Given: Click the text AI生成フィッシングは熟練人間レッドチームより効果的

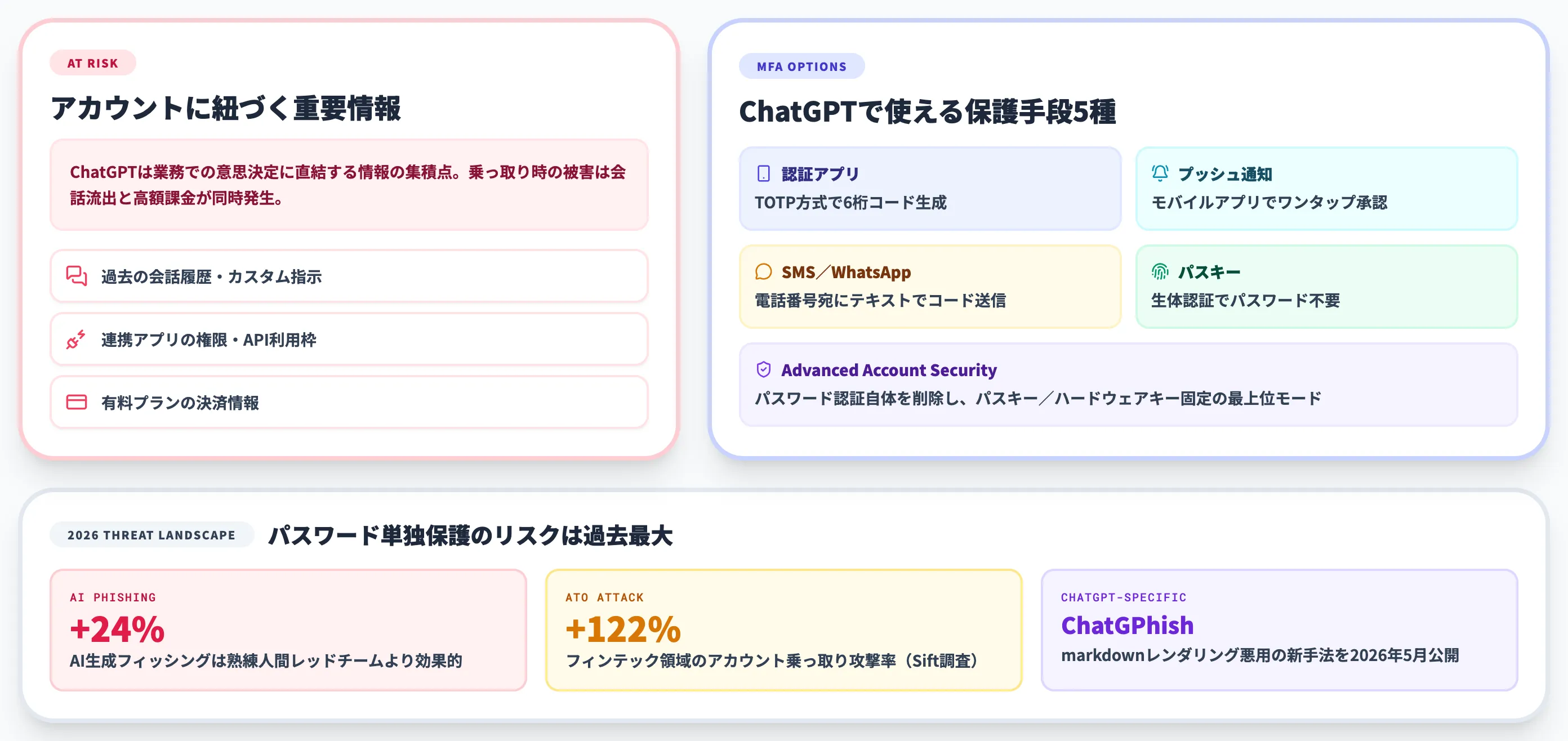Looking at the screenshot, I should [x=265, y=660].
